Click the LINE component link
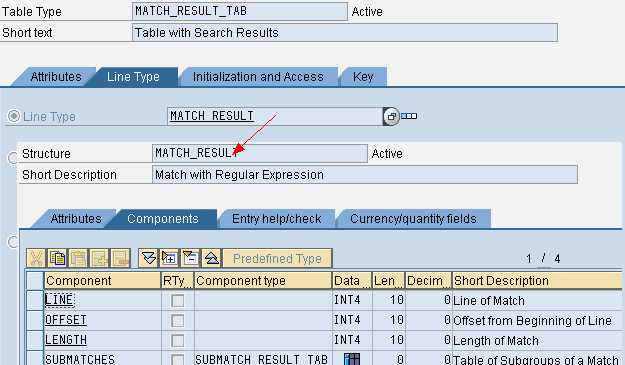 pos(59,300)
